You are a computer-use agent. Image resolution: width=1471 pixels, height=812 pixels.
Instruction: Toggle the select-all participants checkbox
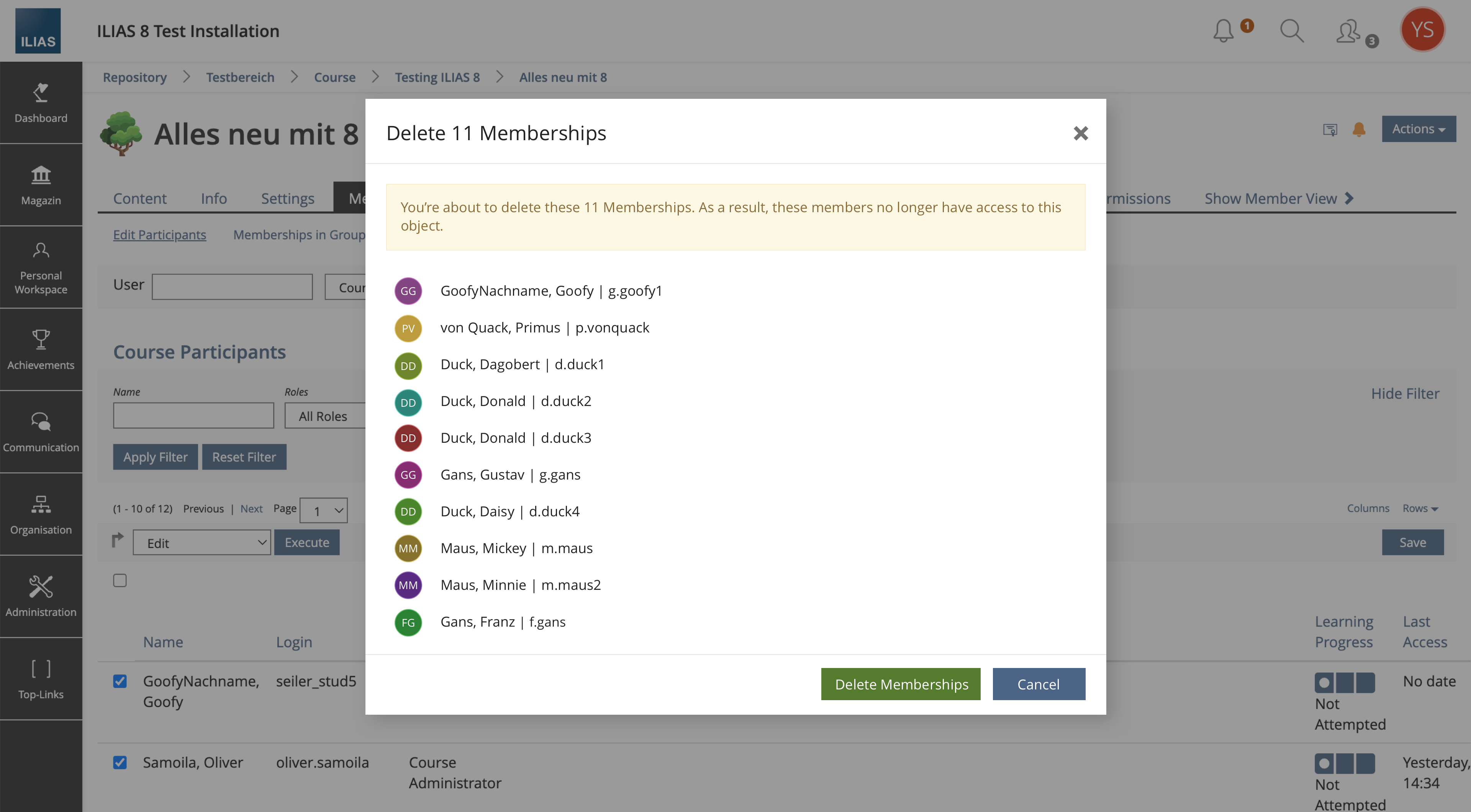pyautogui.click(x=120, y=581)
